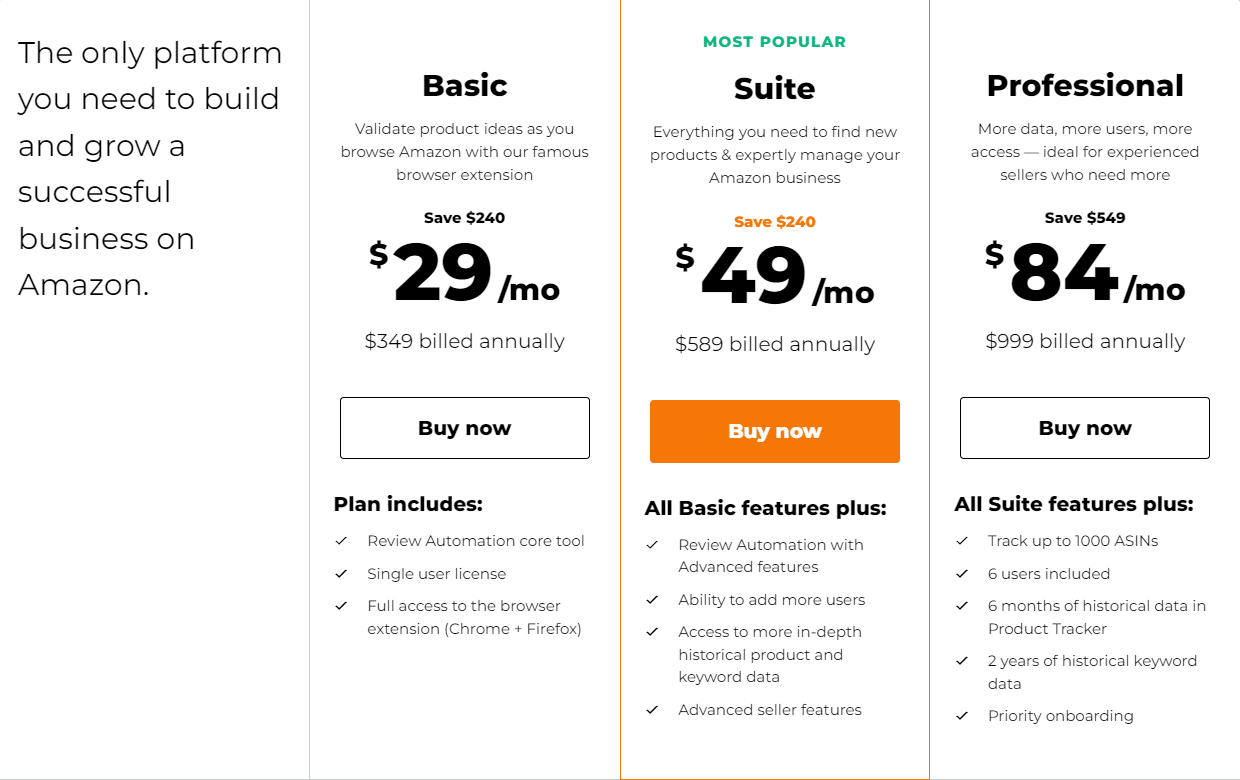
Task: Click checkmark beside 6 users included
Action: coord(962,574)
